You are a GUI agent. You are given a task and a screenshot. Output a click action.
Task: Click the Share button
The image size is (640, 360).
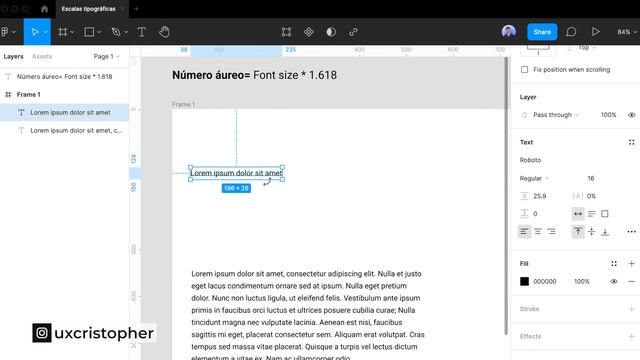[542, 32]
